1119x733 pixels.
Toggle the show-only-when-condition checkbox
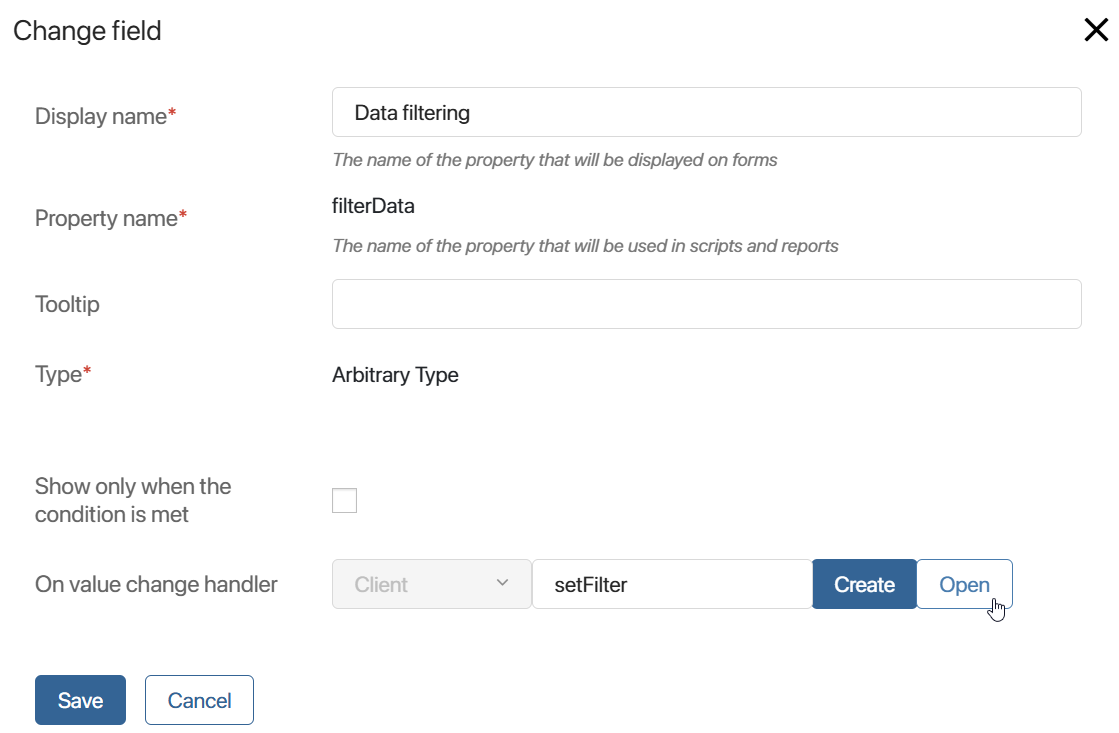pos(344,500)
